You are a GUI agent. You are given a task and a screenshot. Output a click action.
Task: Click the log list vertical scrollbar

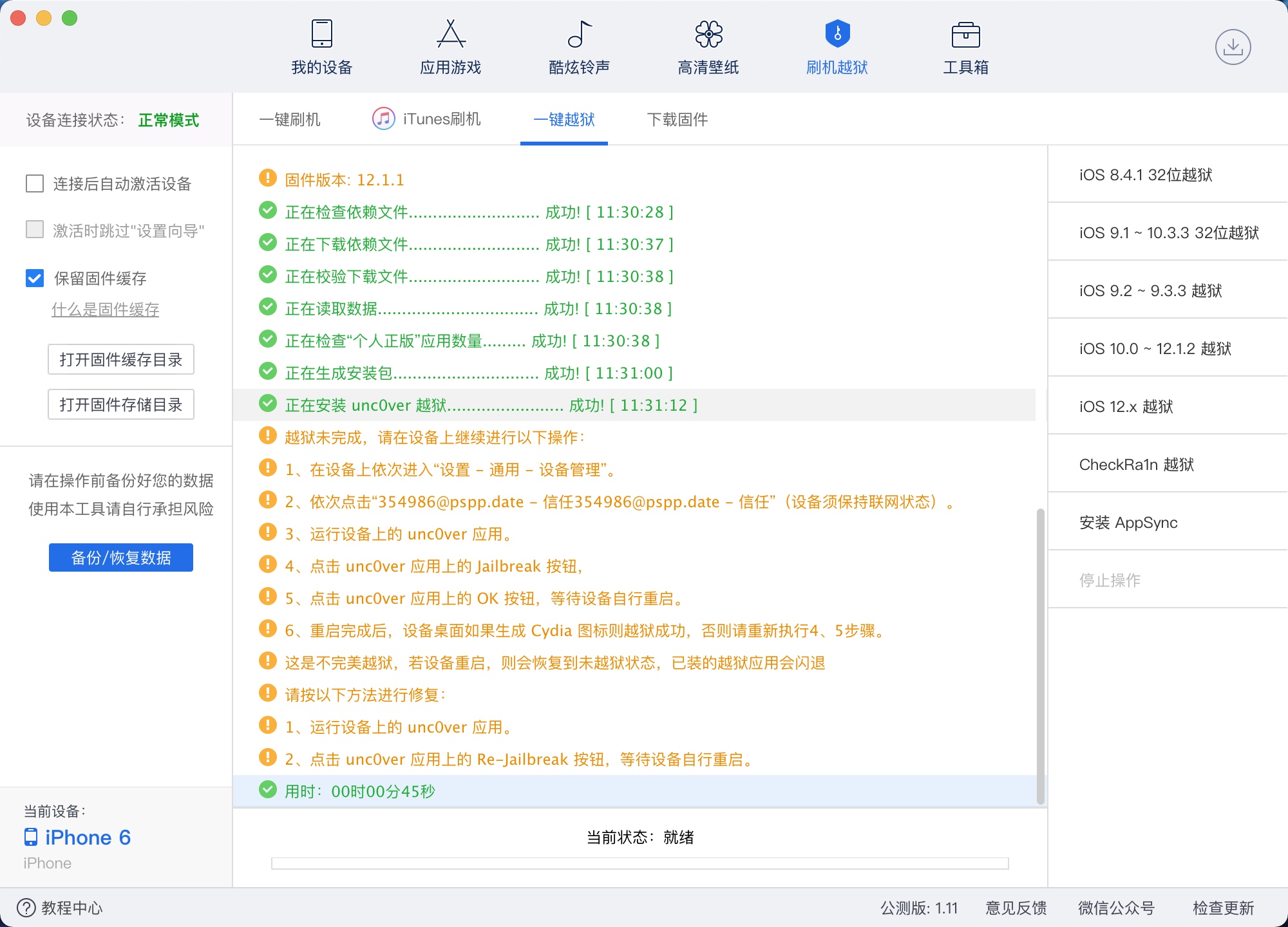(1040, 657)
